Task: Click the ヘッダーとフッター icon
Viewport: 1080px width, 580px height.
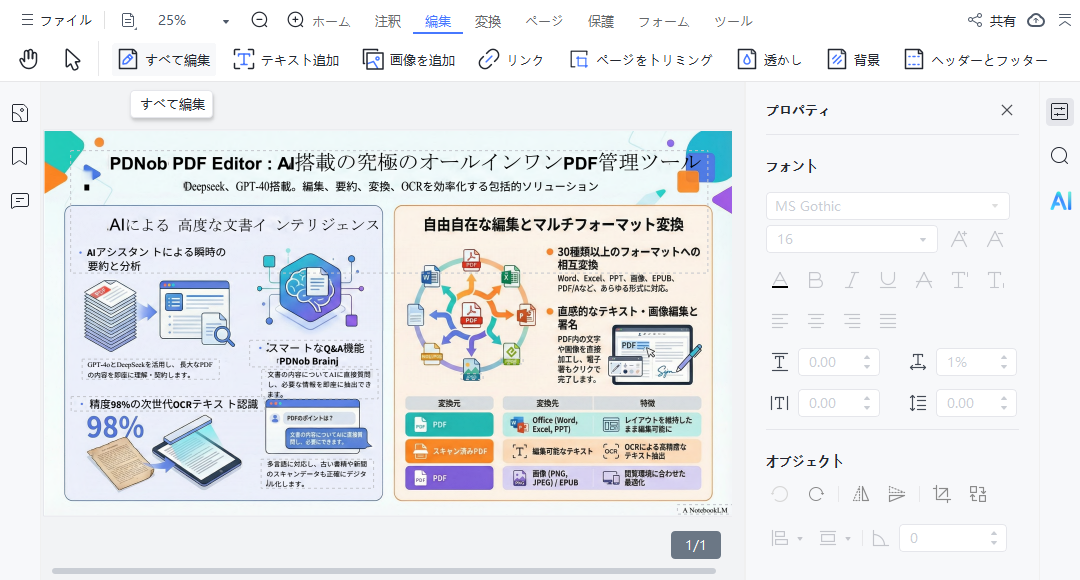Action: [913, 59]
